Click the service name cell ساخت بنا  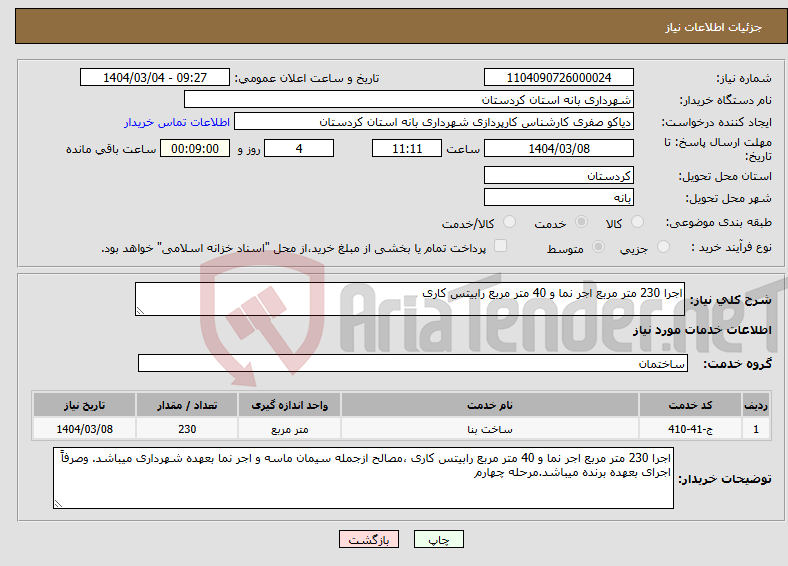click(489, 429)
